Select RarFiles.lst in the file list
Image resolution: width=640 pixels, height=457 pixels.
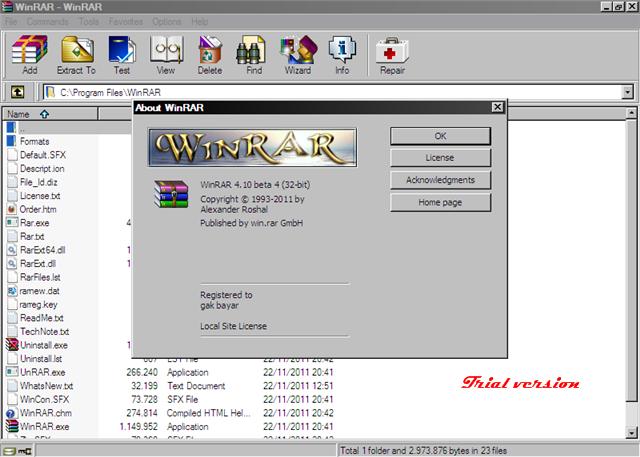[x=40, y=277]
